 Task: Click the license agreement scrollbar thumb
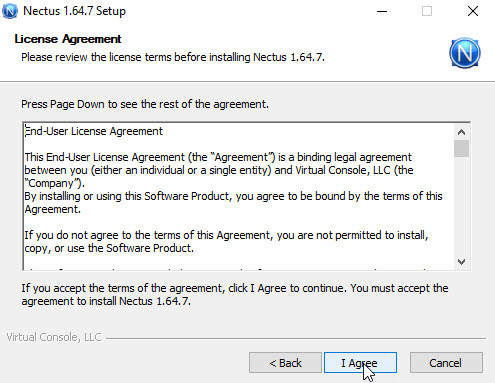[x=461, y=148]
